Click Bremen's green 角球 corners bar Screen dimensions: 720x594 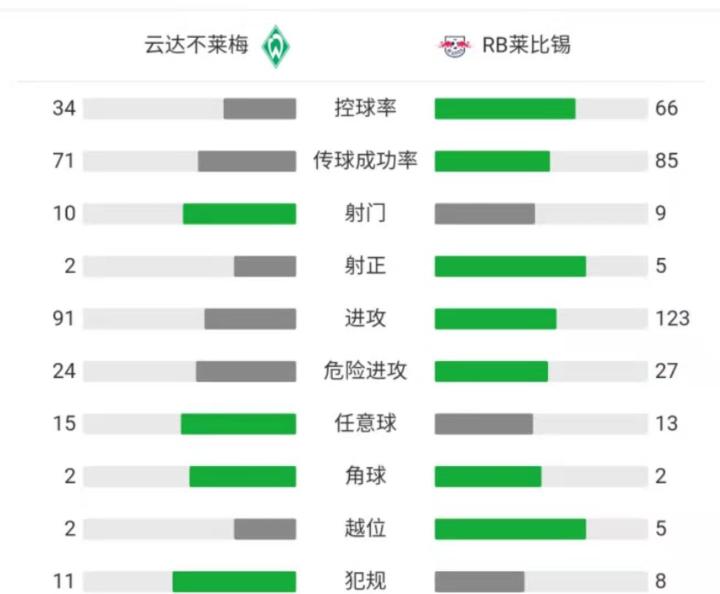243,476
